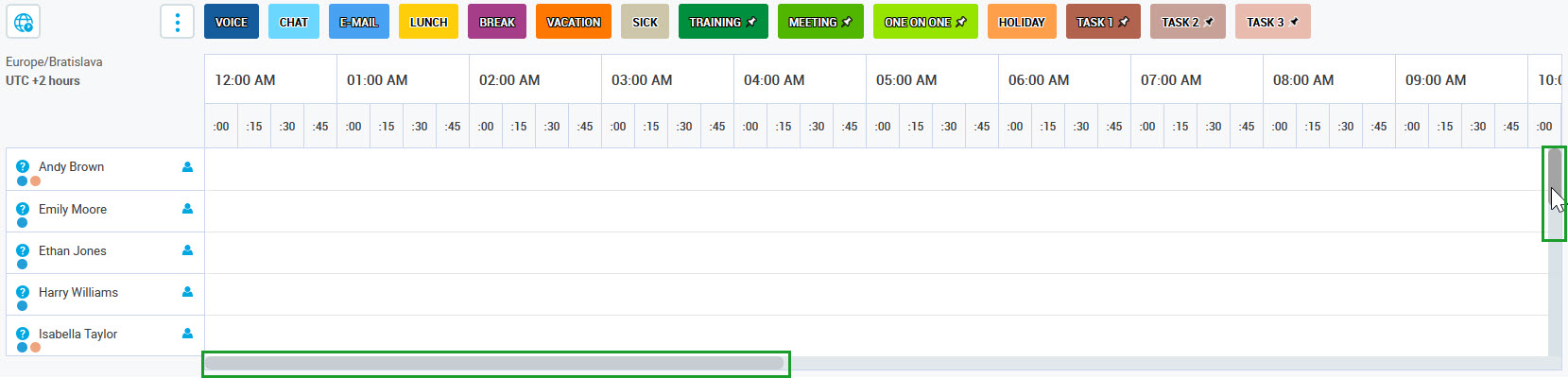Click the person icon beside Harry Williams
Viewport: 1568px width, 378px height.
click(187, 292)
